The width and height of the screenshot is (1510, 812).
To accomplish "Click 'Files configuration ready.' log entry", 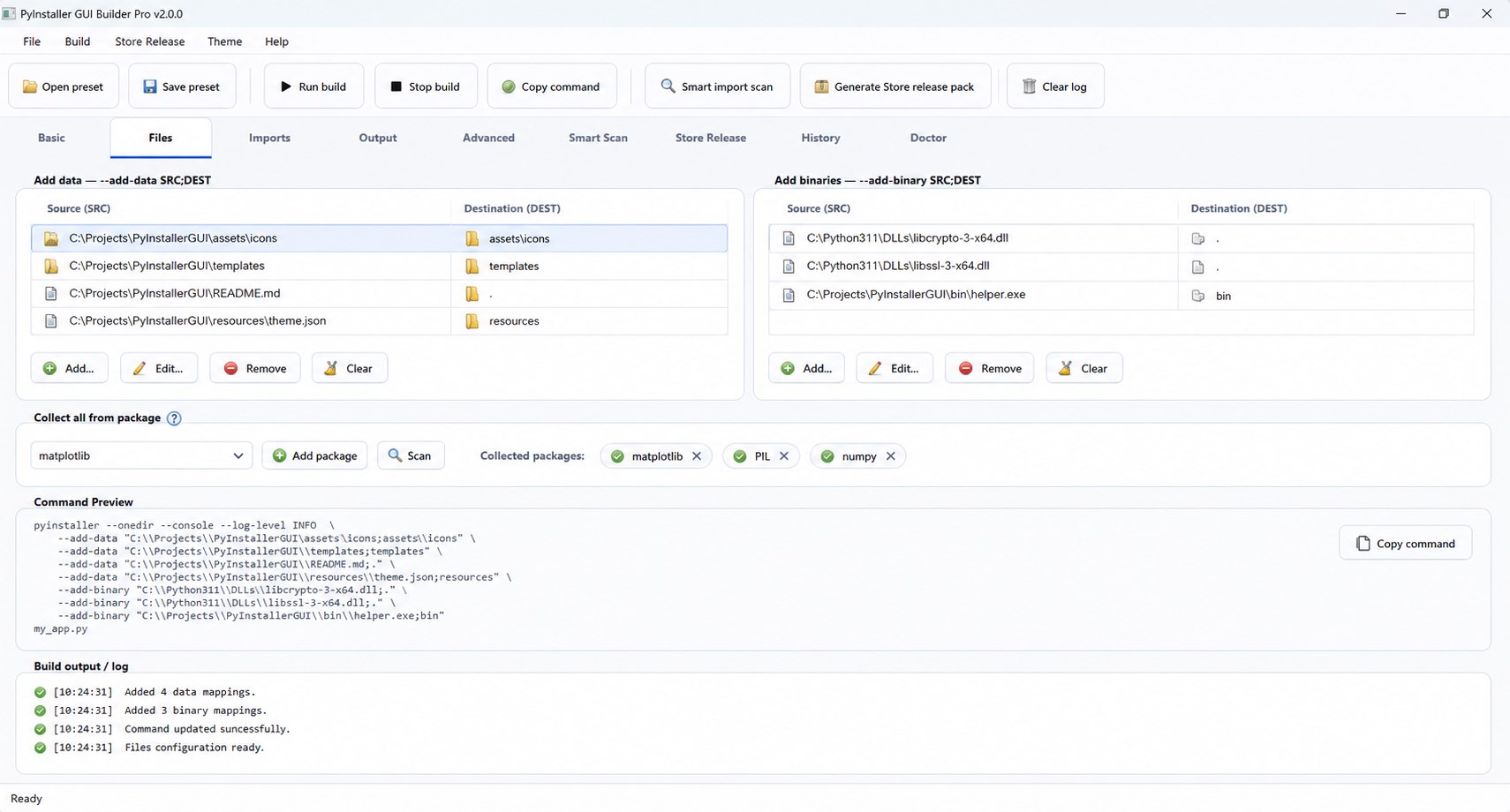I will [x=194, y=748].
